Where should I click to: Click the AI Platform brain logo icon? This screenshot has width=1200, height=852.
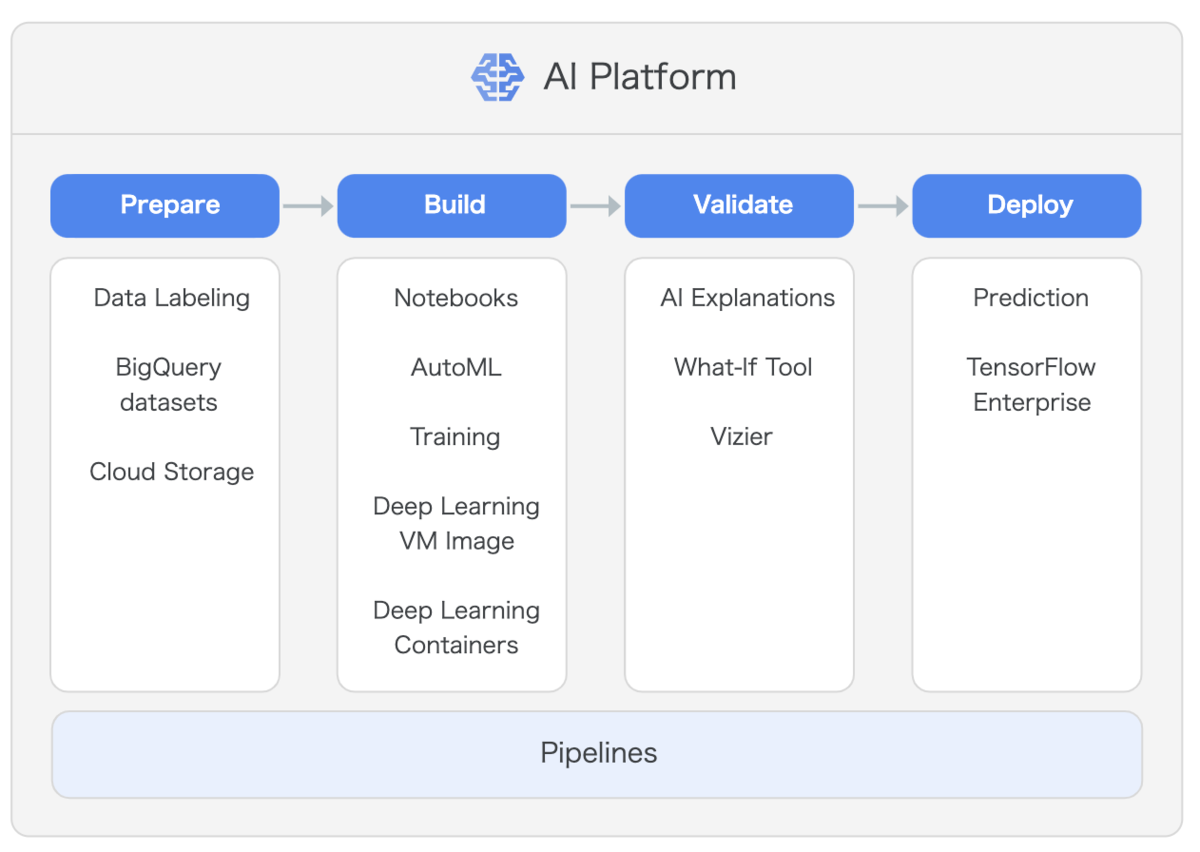pyautogui.click(x=498, y=77)
